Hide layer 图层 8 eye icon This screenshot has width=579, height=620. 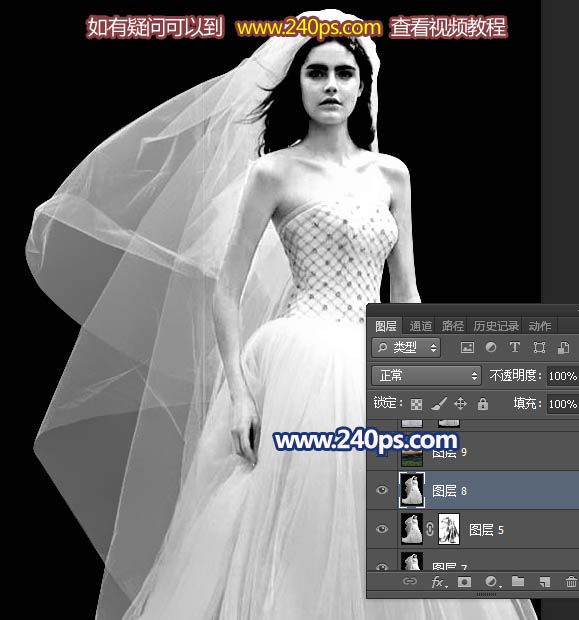[382, 490]
